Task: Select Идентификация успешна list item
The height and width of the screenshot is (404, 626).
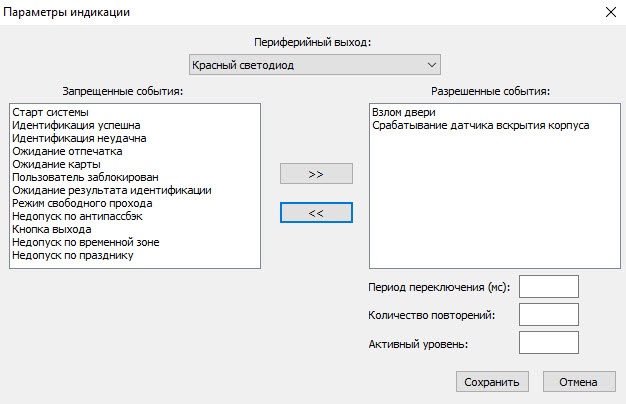Action: point(76,125)
